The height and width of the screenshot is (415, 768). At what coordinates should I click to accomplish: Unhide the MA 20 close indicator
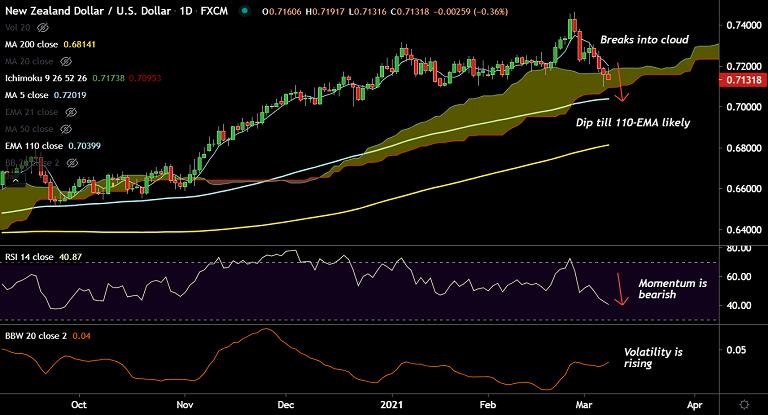click(x=67, y=59)
